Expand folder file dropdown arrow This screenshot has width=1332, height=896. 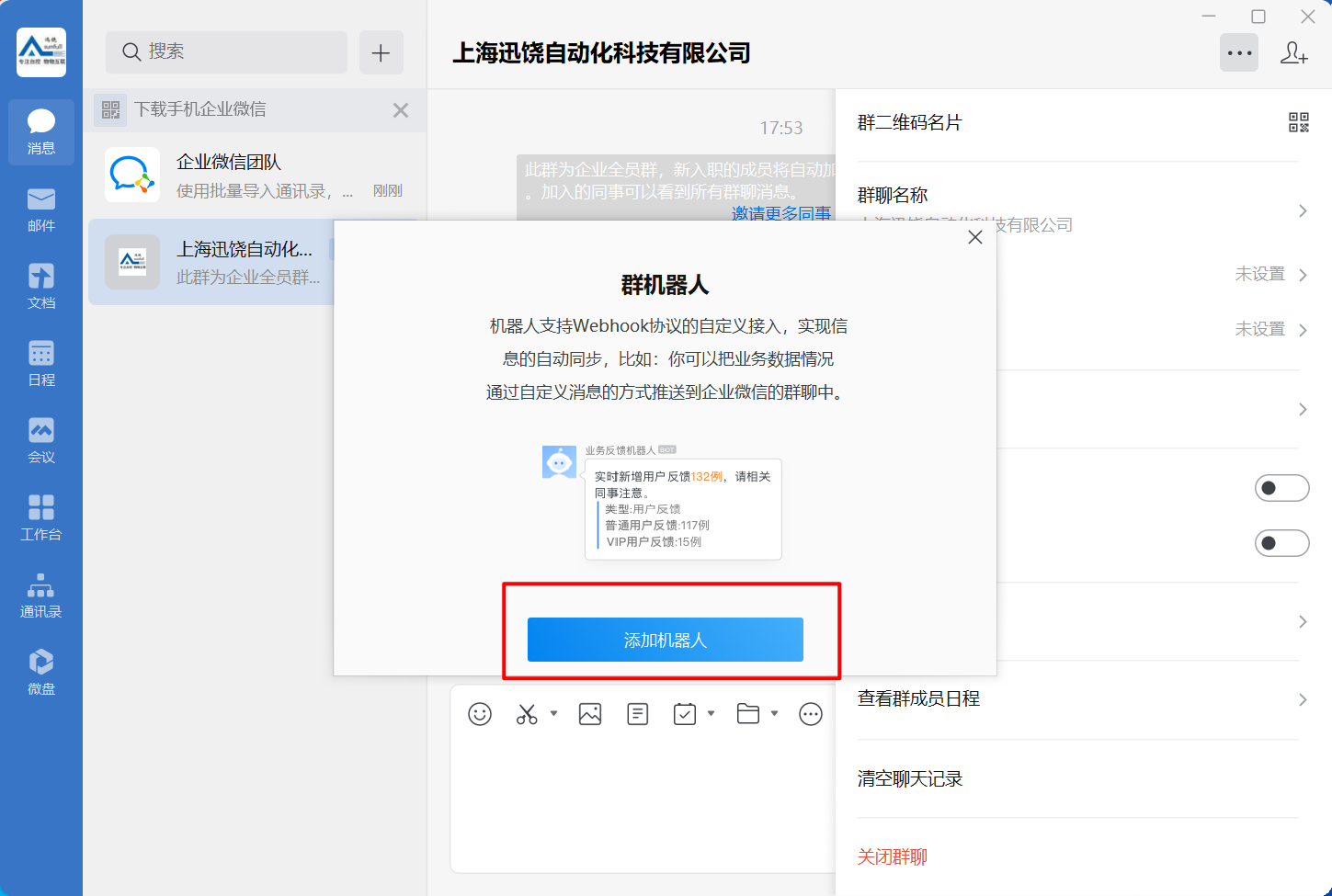pos(774,713)
